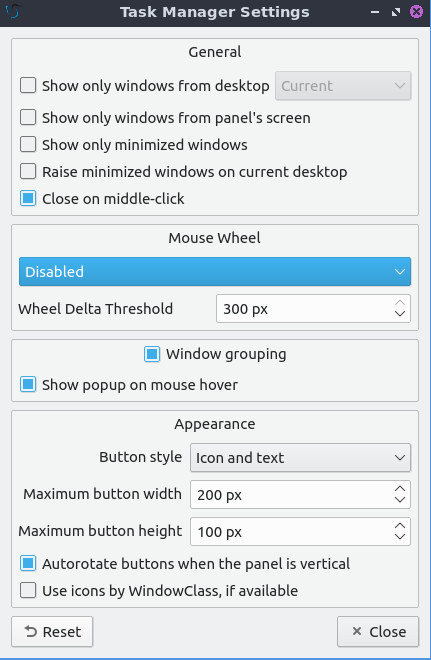Decrease Maximum button height using down arrow
Screen dimensions: 431x660
coord(400,537)
